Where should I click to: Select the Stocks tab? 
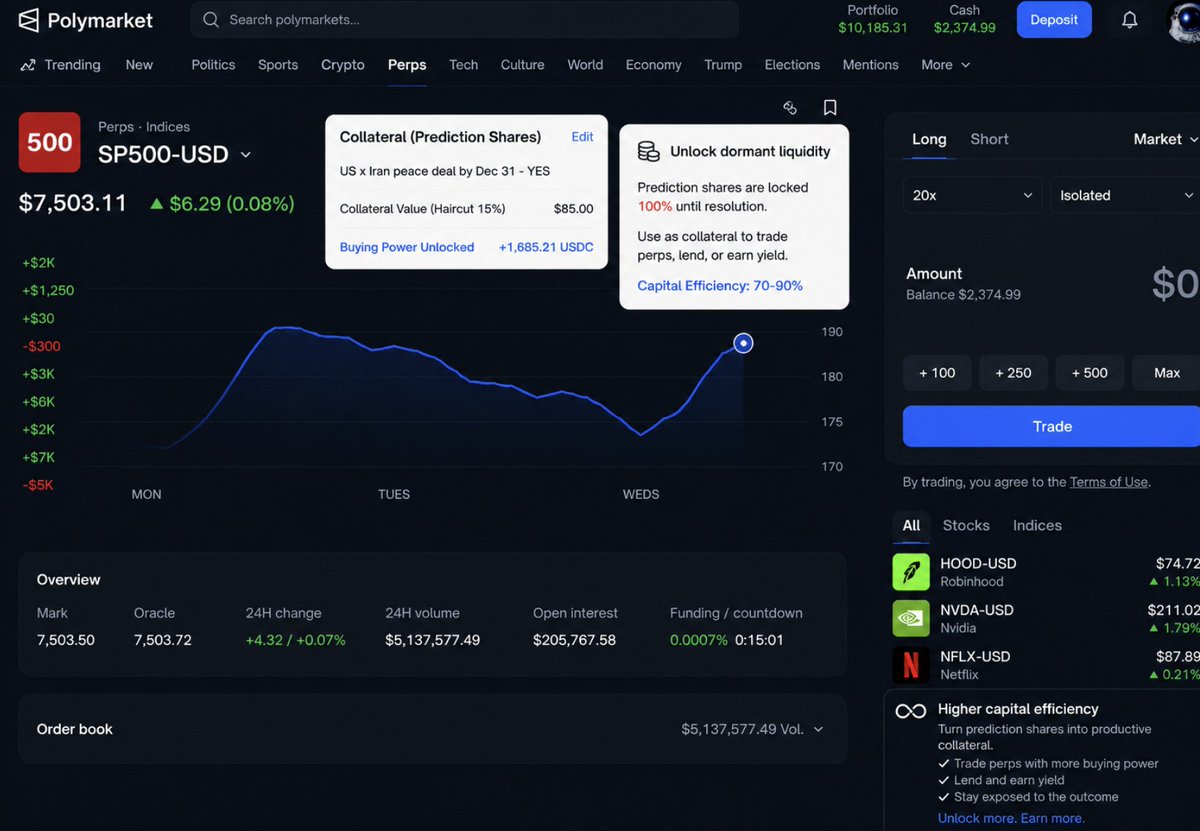966,525
